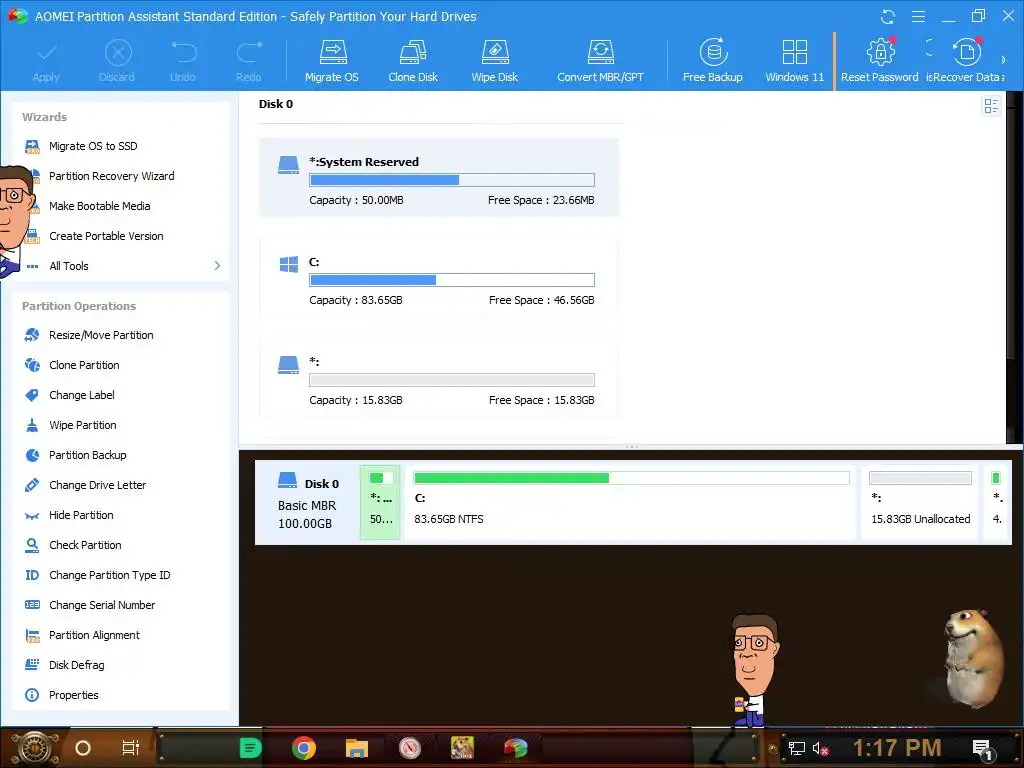The image size is (1024, 768).
Task: Click the AOMEI Partition Assistant taskbar icon
Action: coord(515,748)
